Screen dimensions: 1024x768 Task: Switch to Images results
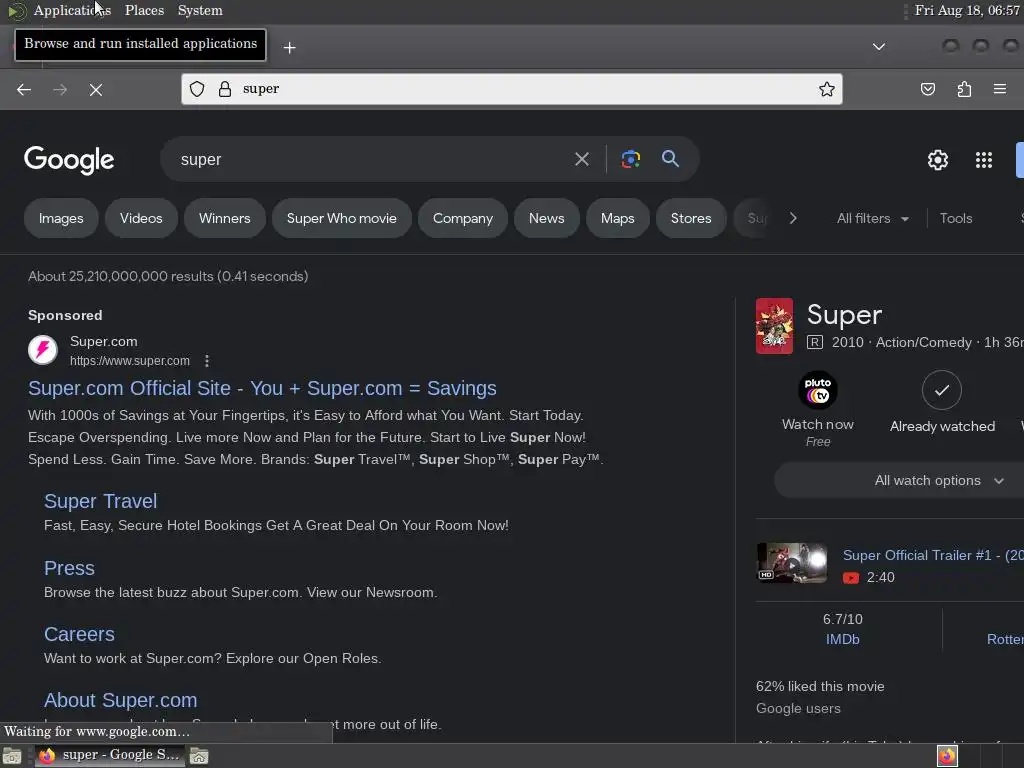(61, 218)
